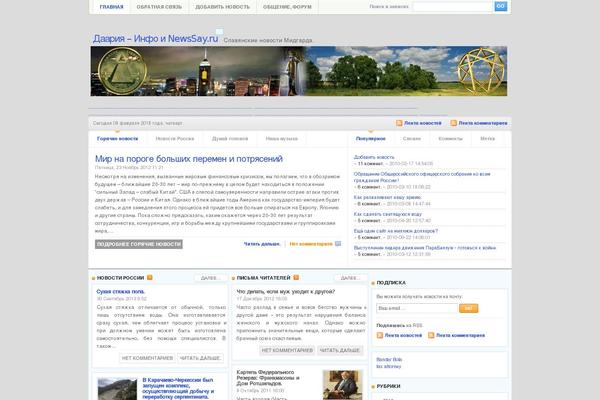Click orange subscribe button beside email field
Viewport: 600px width, 400px height.
(468, 308)
